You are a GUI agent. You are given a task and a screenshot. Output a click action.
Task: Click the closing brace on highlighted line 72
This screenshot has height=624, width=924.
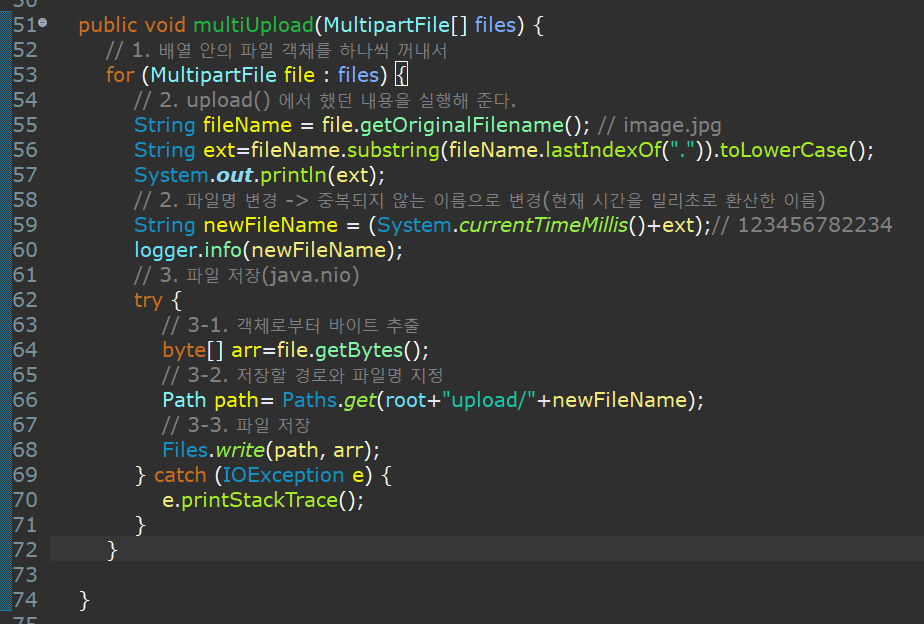113,550
